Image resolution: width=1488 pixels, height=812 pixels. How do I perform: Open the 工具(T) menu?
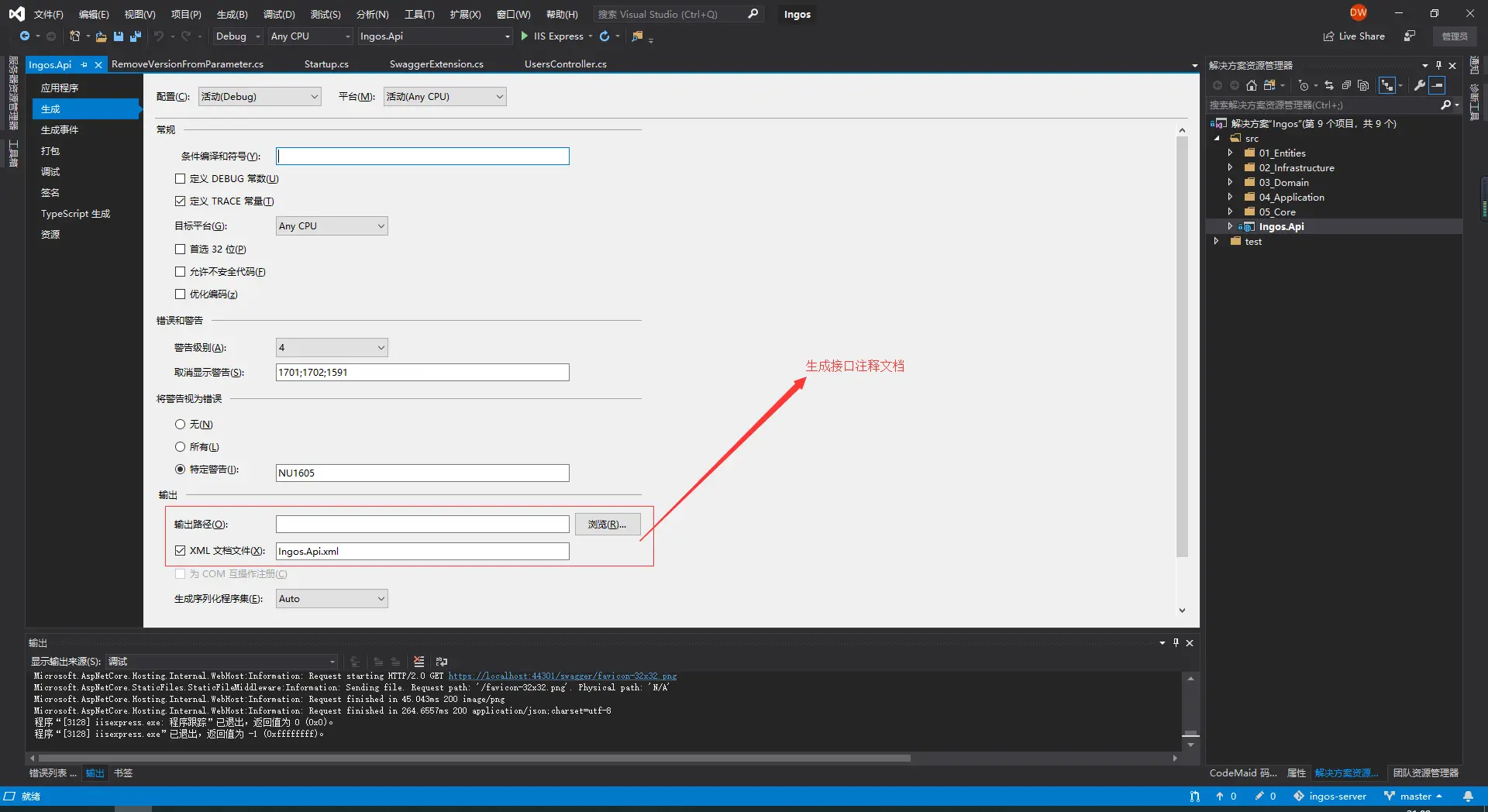(x=419, y=15)
